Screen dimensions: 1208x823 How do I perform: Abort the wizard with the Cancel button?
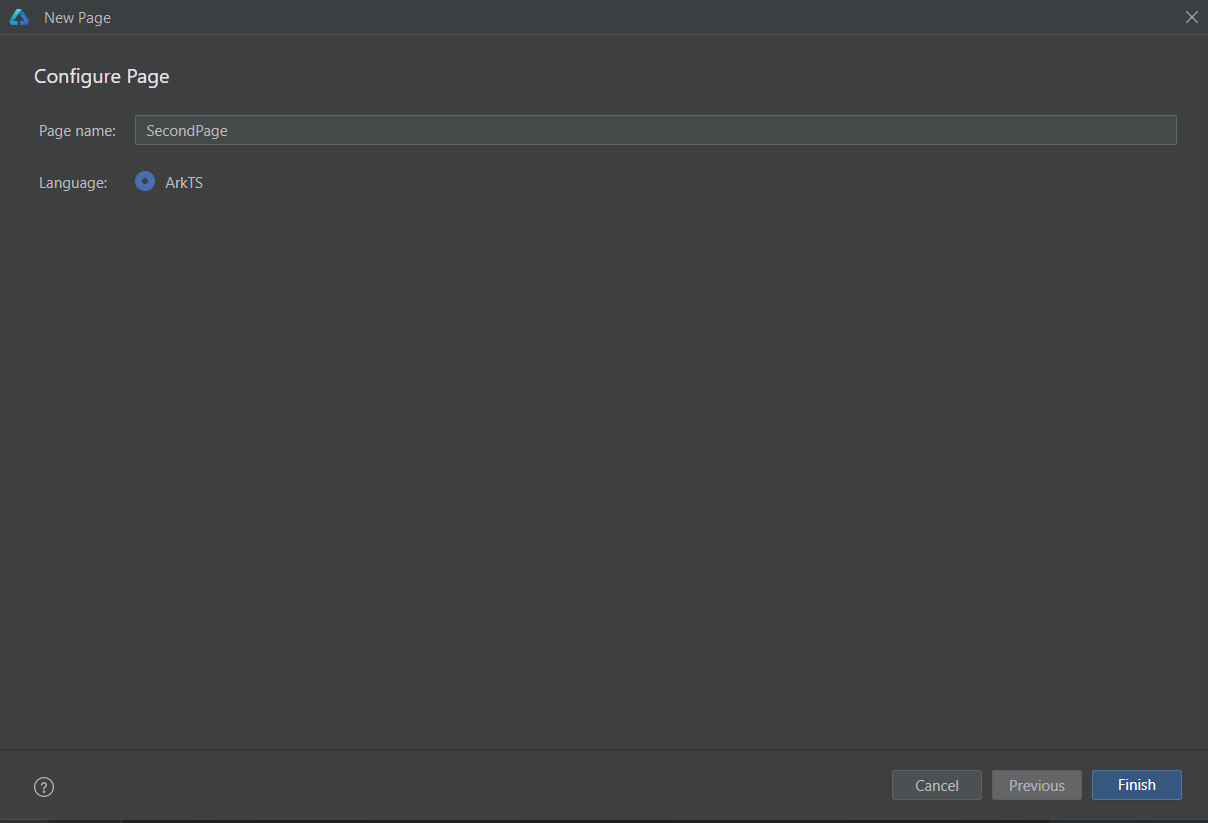[937, 785]
